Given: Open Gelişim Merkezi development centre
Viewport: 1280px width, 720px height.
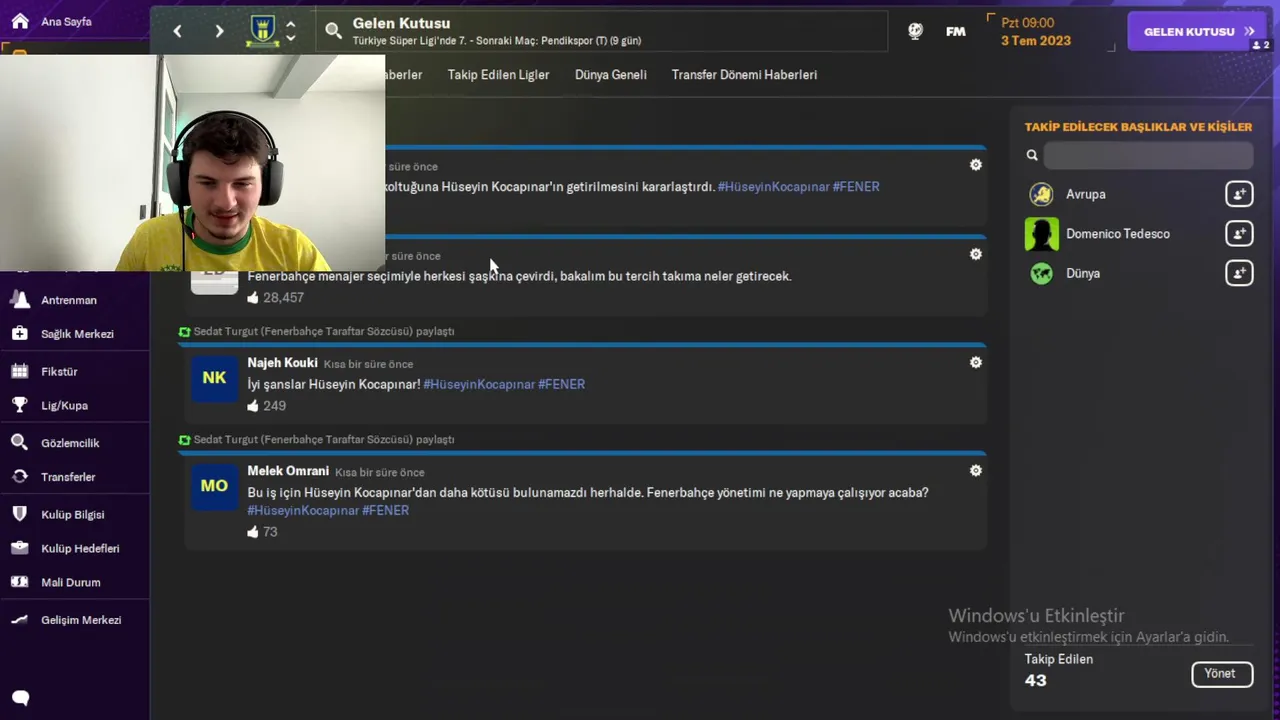Looking at the screenshot, I should point(81,620).
